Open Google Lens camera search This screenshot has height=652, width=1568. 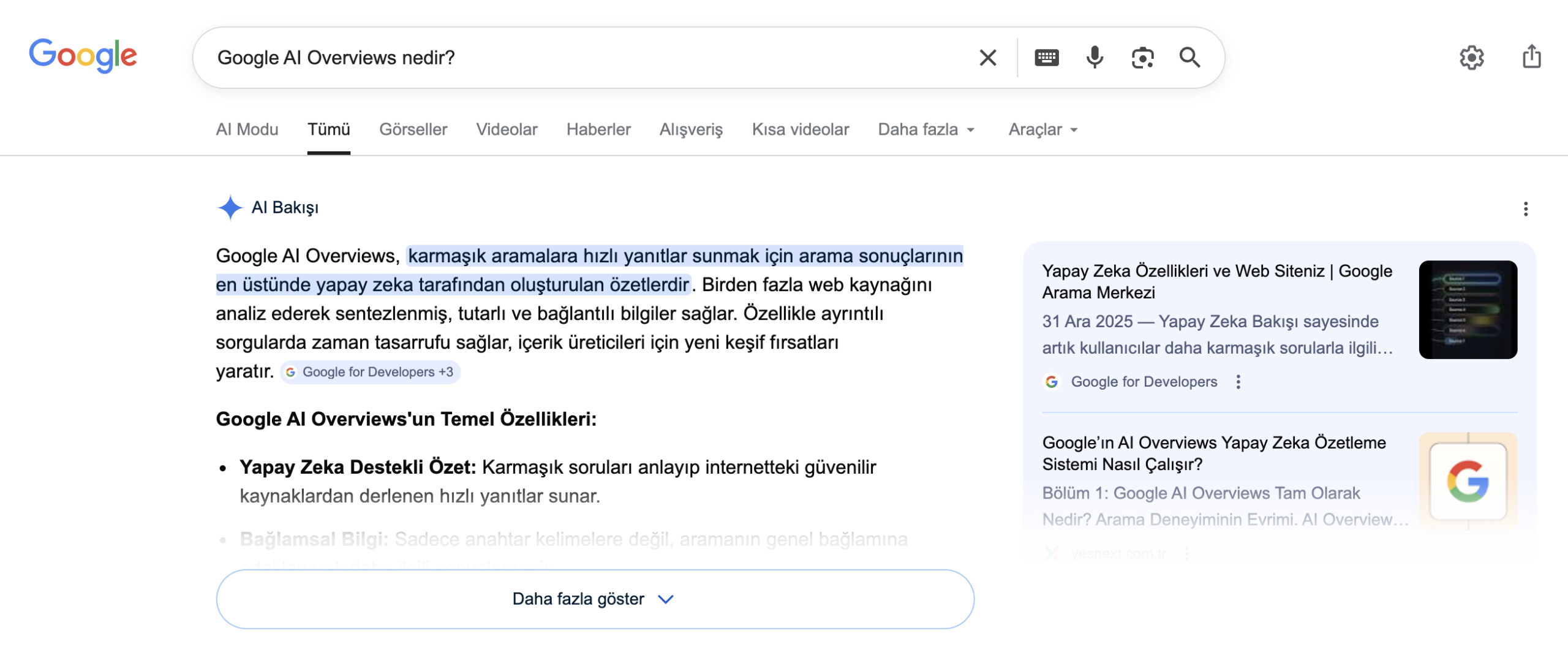[x=1142, y=57]
